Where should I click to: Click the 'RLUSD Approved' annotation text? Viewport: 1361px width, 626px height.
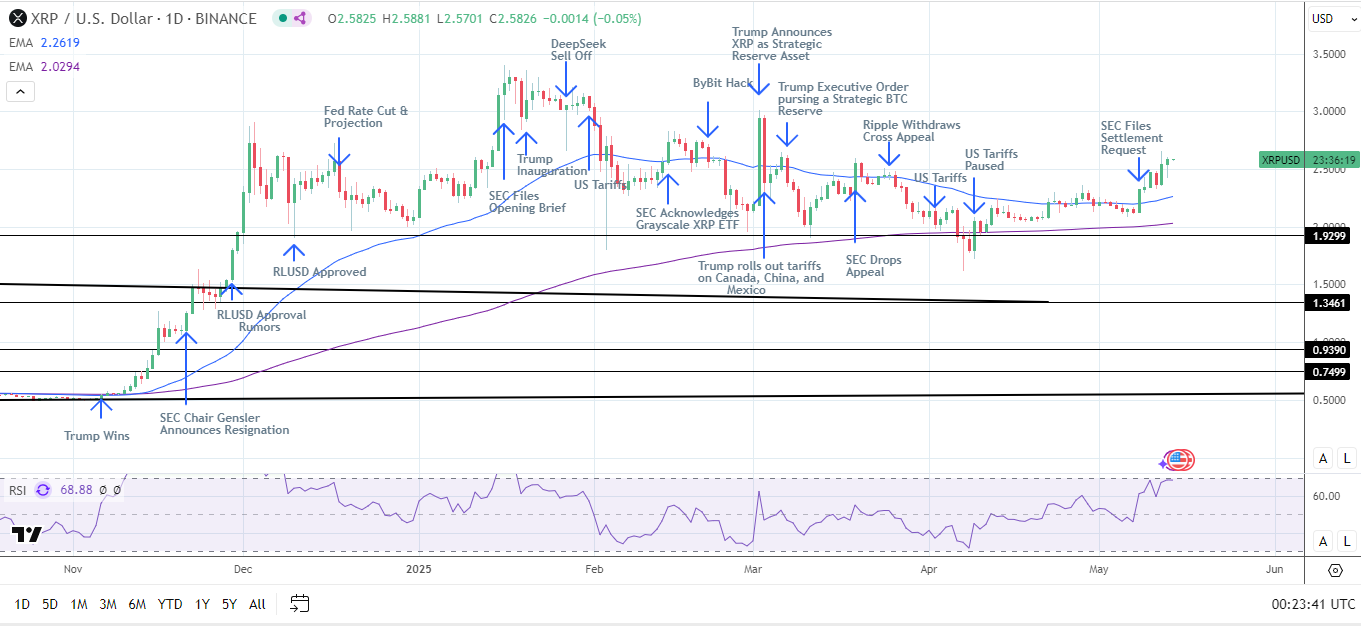(x=320, y=272)
